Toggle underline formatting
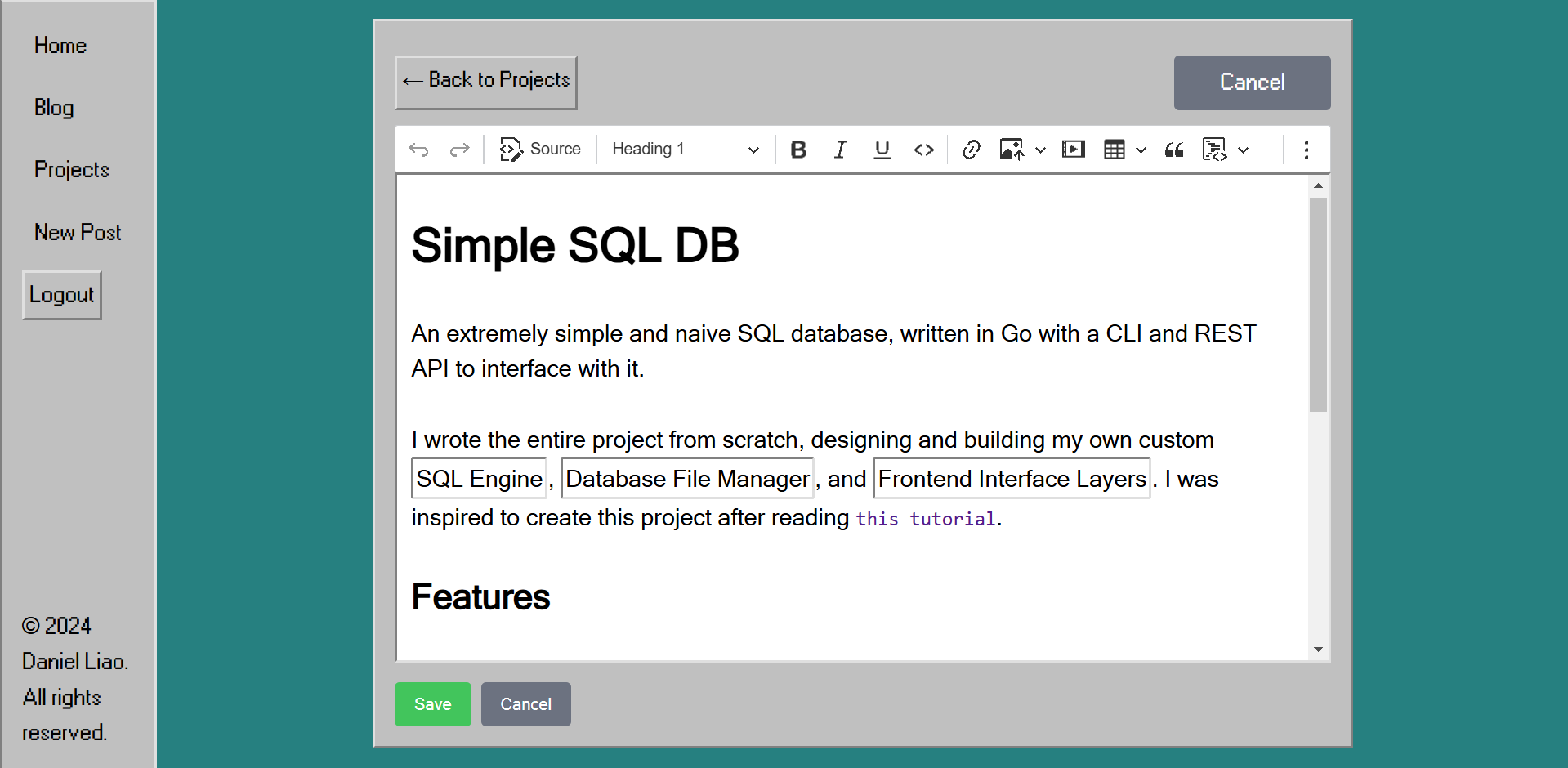Viewport: 1568px width, 768px height. pyautogui.click(x=882, y=150)
